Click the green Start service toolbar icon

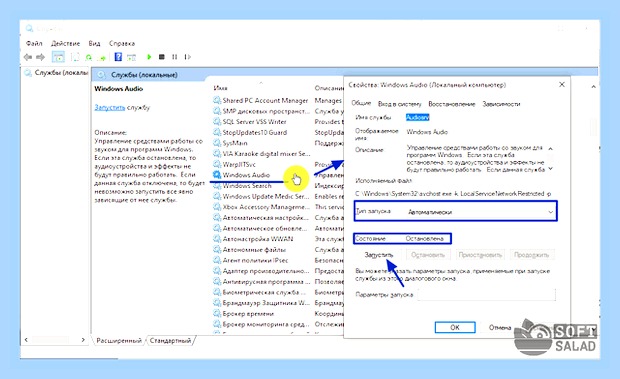point(149,57)
